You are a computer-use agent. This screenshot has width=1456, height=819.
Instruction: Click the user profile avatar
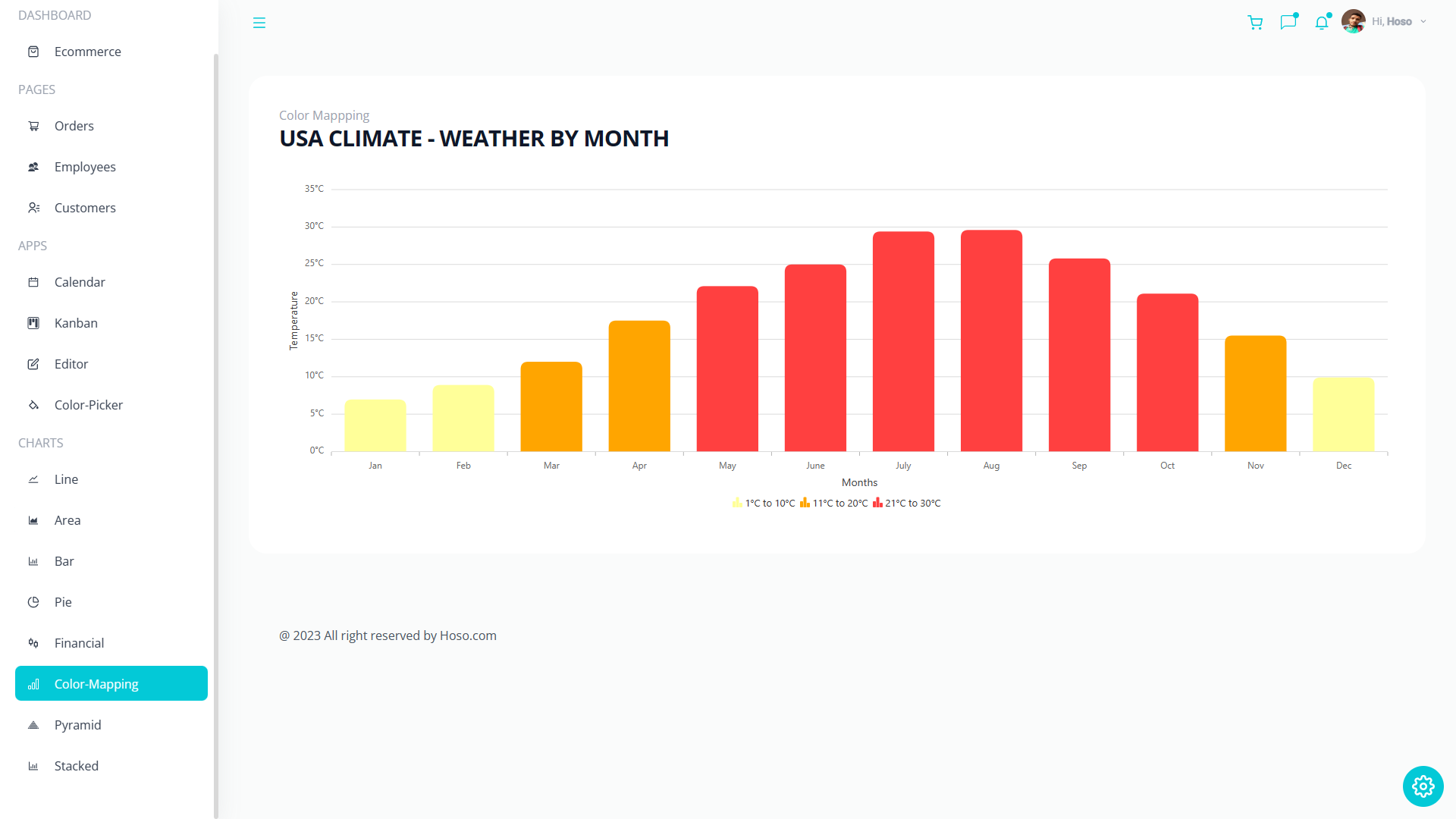(1353, 21)
